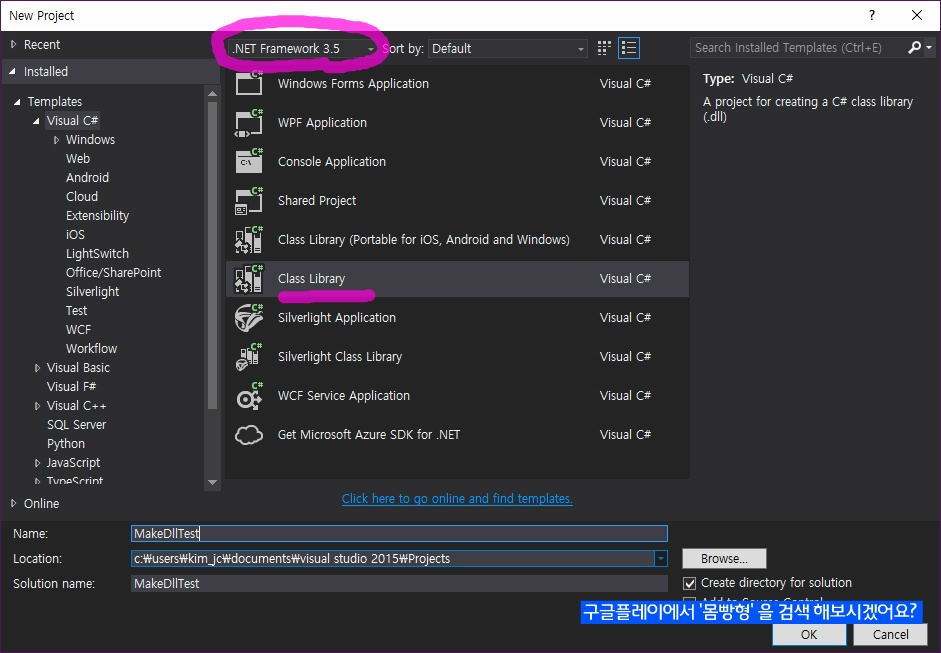Open the help question mark button
This screenshot has height=653, width=941.
coord(872,15)
